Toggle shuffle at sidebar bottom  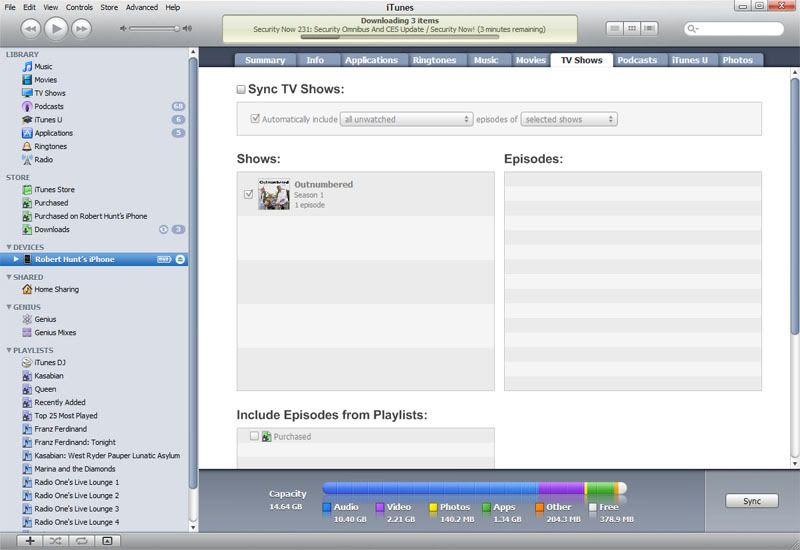pyautogui.click(x=56, y=541)
